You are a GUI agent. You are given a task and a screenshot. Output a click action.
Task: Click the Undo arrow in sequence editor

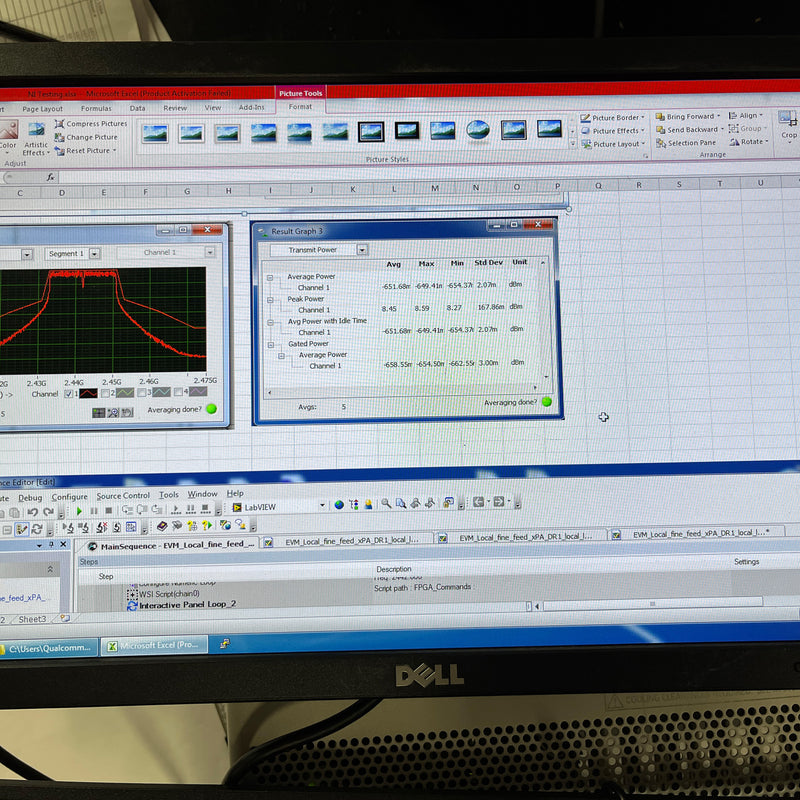pyautogui.click(x=33, y=512)
